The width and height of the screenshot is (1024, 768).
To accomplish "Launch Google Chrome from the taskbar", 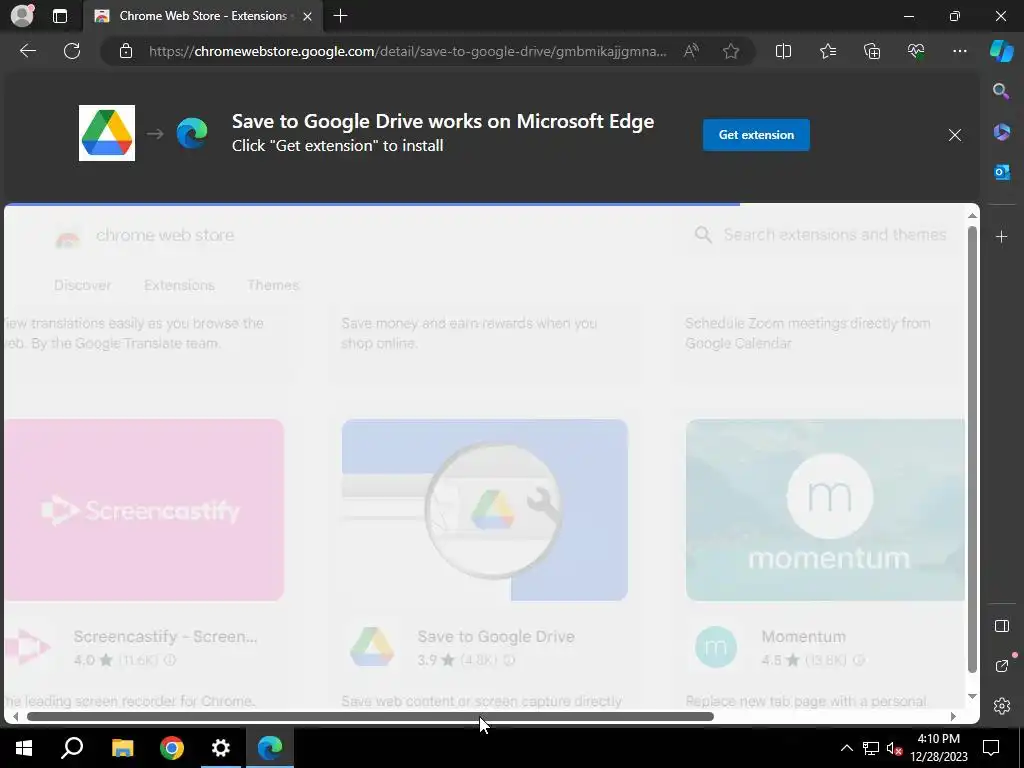I will pos(172,748).
